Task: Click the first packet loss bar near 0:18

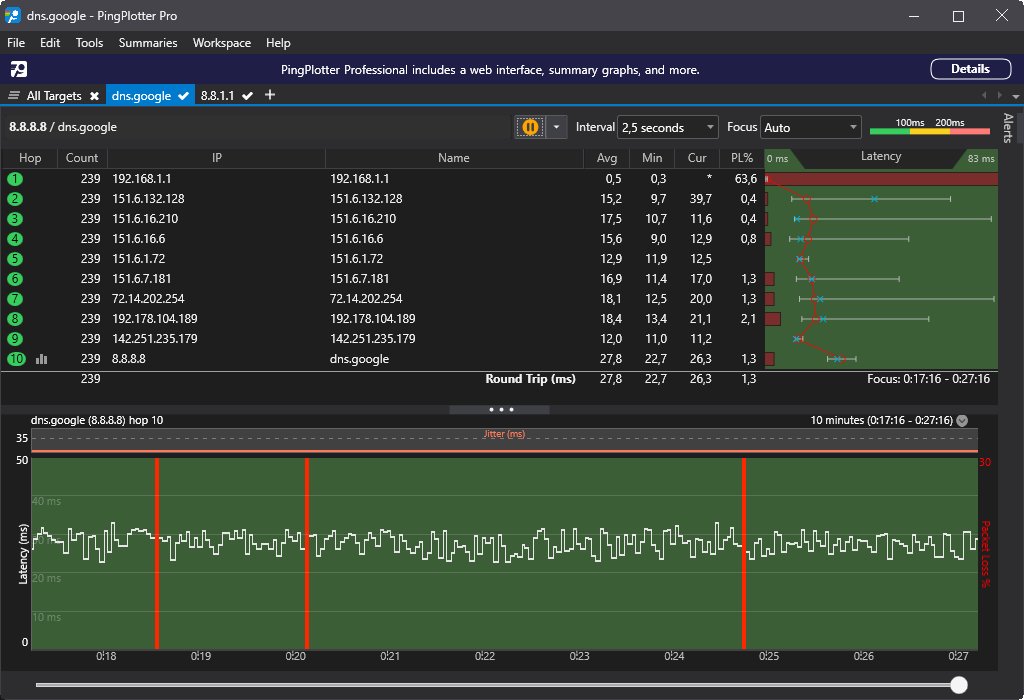Action: [x=157, y=554]
